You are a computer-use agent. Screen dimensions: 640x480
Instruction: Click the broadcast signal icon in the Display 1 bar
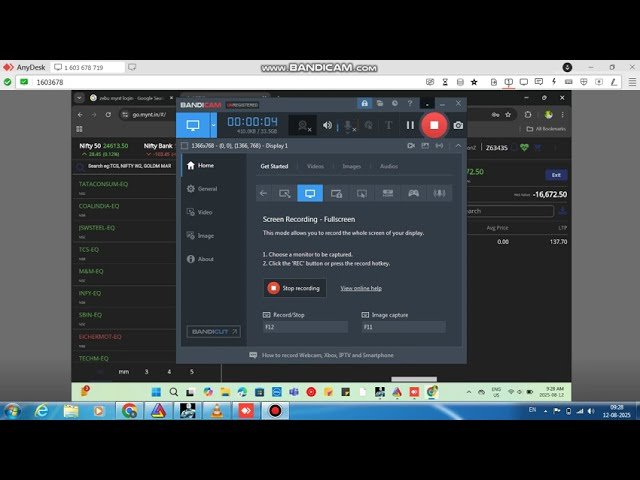[439, 146]
